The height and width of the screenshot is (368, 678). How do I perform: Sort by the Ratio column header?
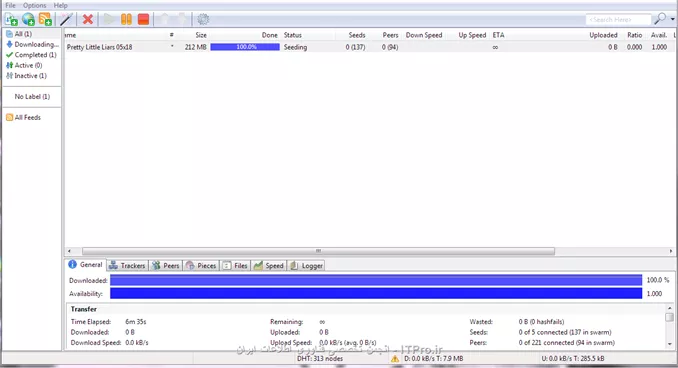pyautogui.click(x=635, y=35)
